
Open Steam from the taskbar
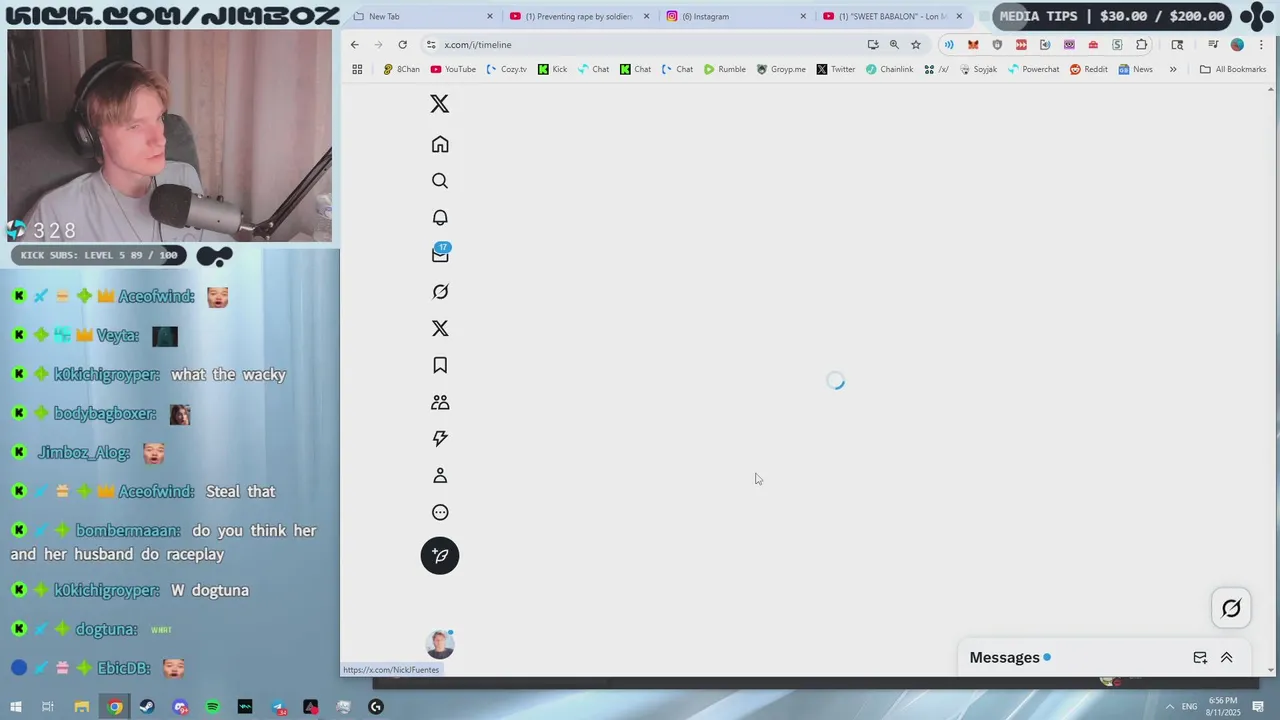point(147,707)
